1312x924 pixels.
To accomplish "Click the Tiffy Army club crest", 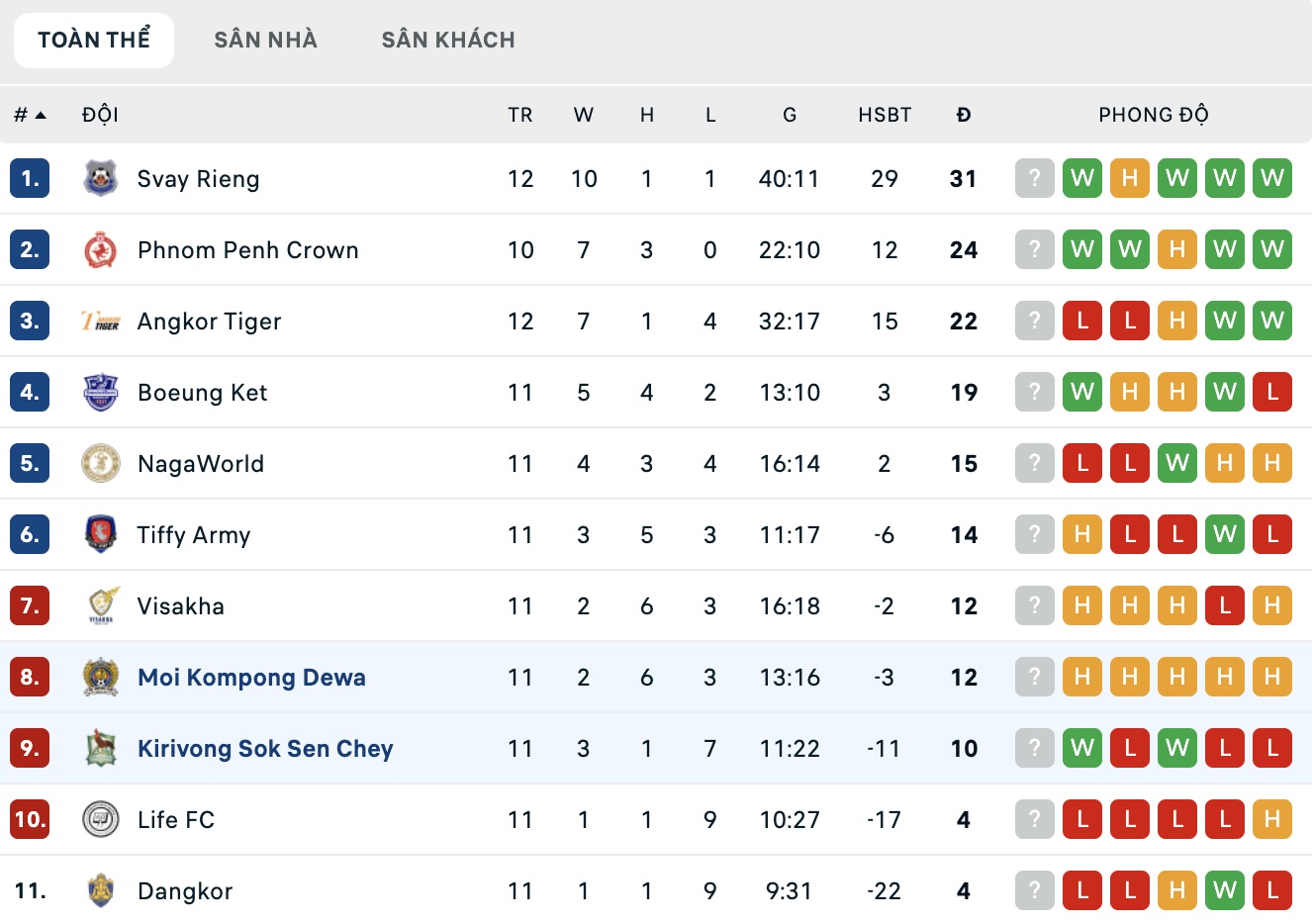I will pos(100,534).
